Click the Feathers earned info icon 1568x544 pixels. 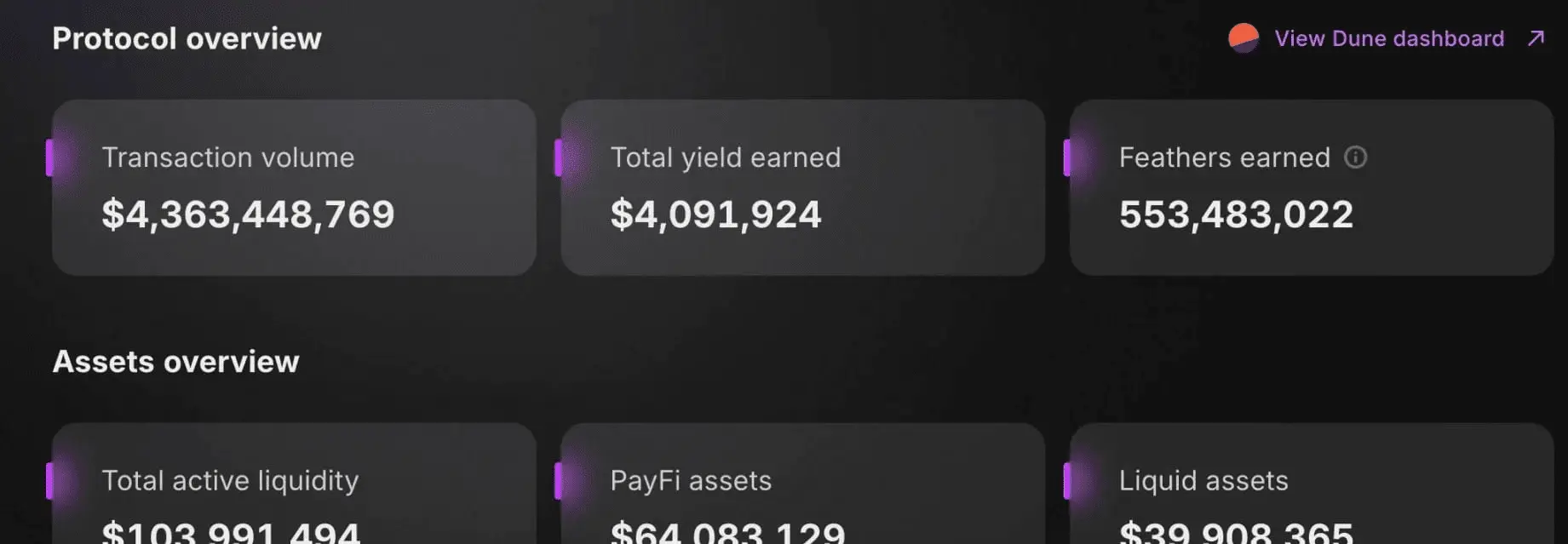pos(1355,157)
